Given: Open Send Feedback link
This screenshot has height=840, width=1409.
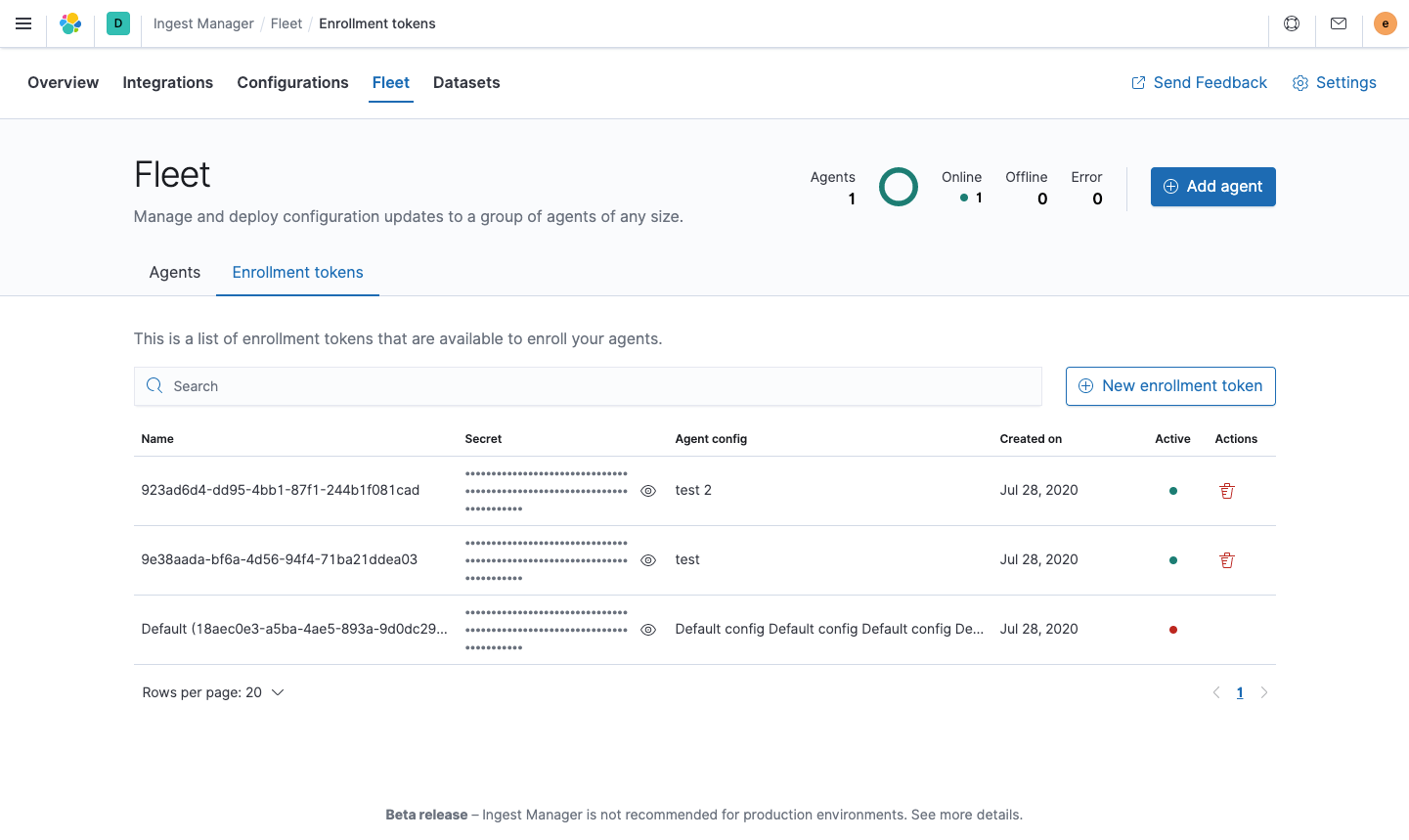Looking at the screenshot, I should 1199,82.
